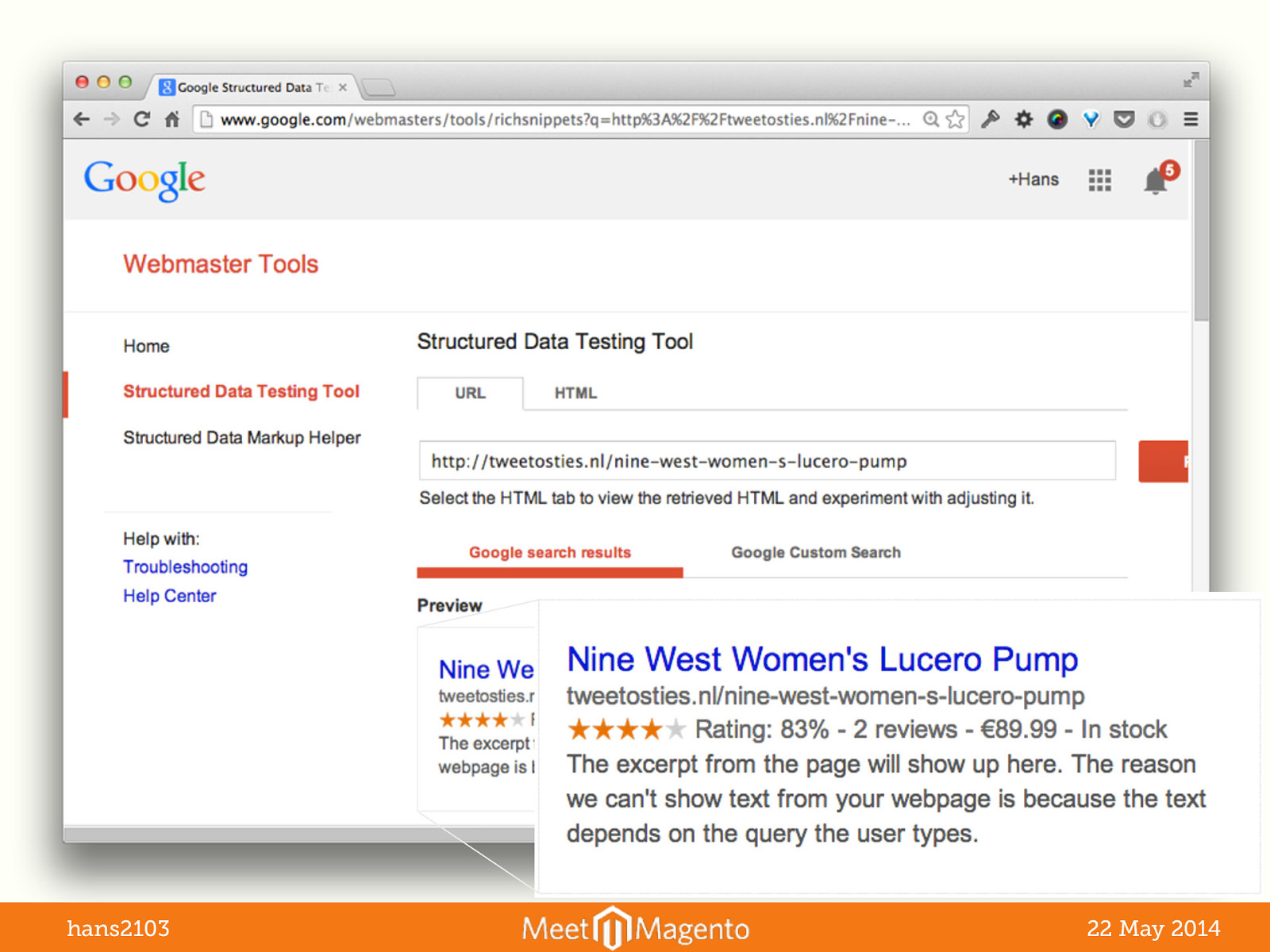Open the Troubleshooting help link

185,566
